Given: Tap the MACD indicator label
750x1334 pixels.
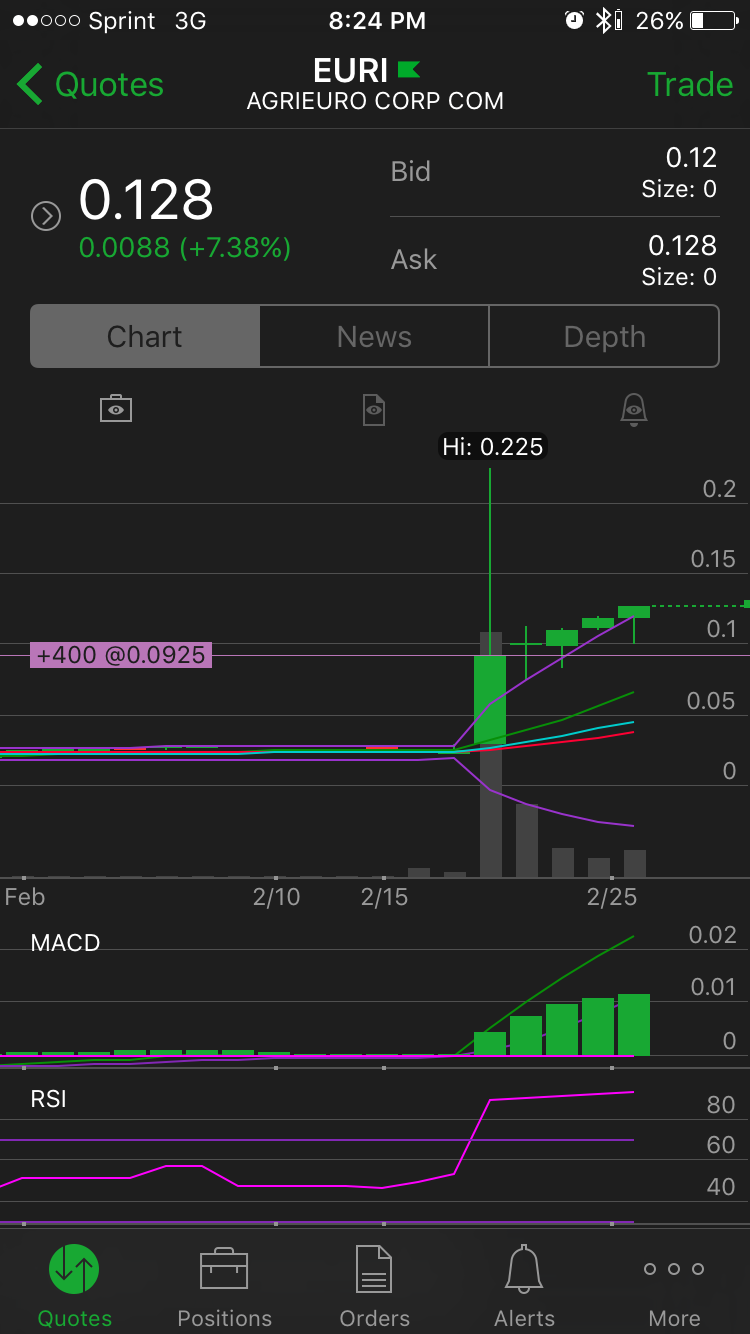Looking at the screenshot, I should coord(65,943).
